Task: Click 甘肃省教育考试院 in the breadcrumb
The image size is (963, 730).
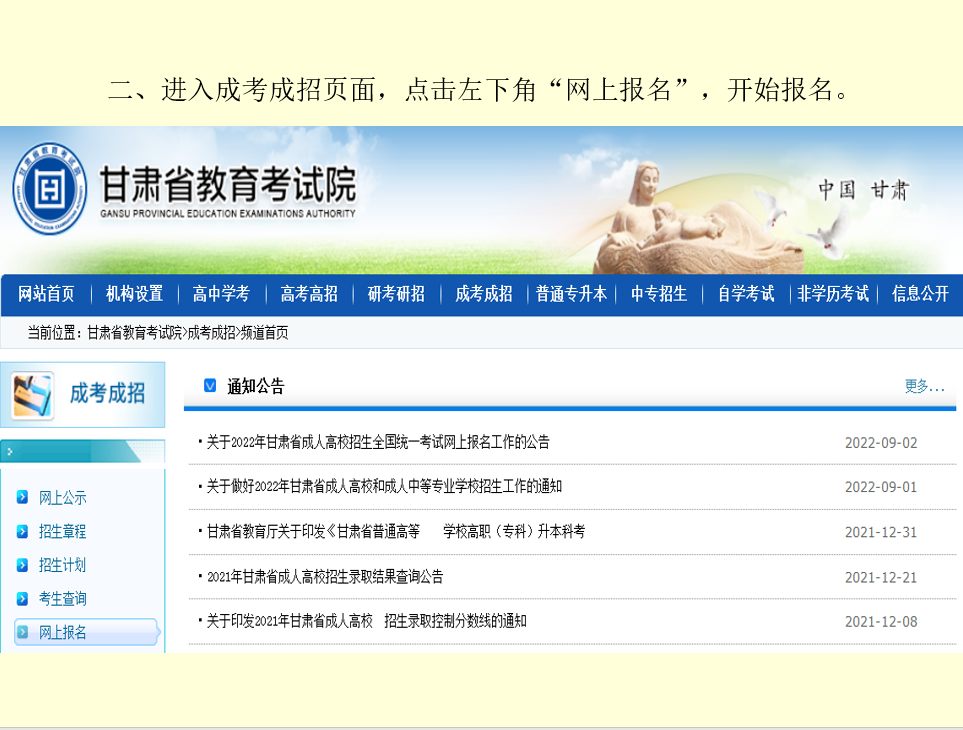Action: [x=134, y=333]
